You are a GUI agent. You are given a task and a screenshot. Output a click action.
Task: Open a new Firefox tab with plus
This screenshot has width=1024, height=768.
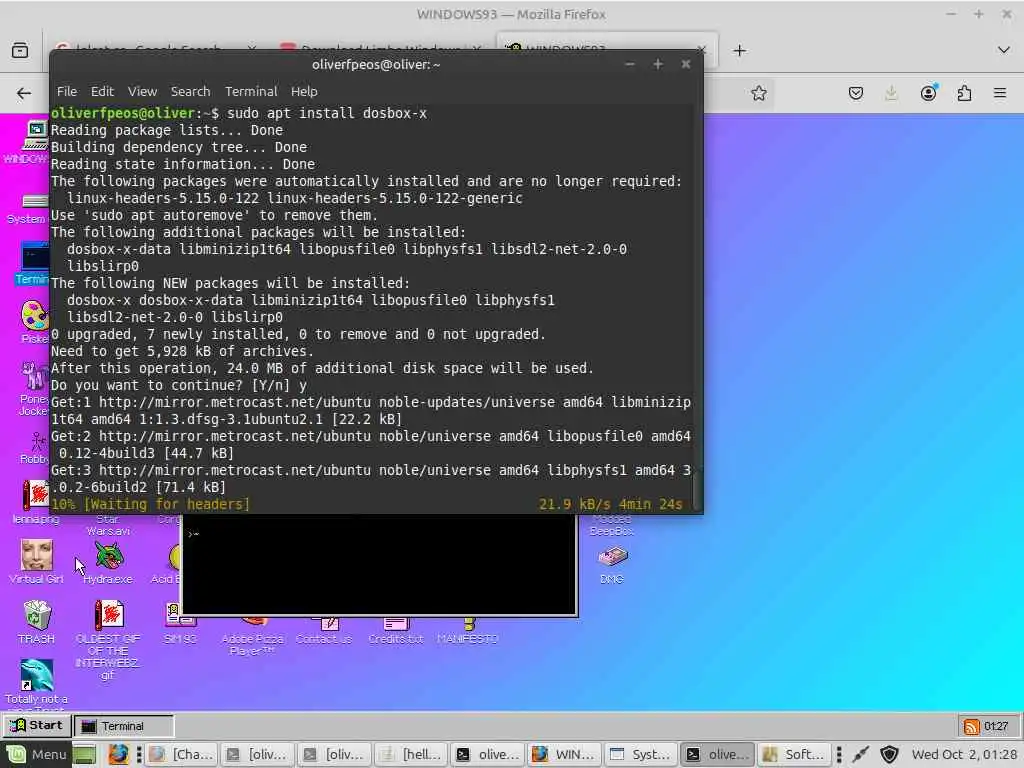pyautogui.click(x=739, y=51)
